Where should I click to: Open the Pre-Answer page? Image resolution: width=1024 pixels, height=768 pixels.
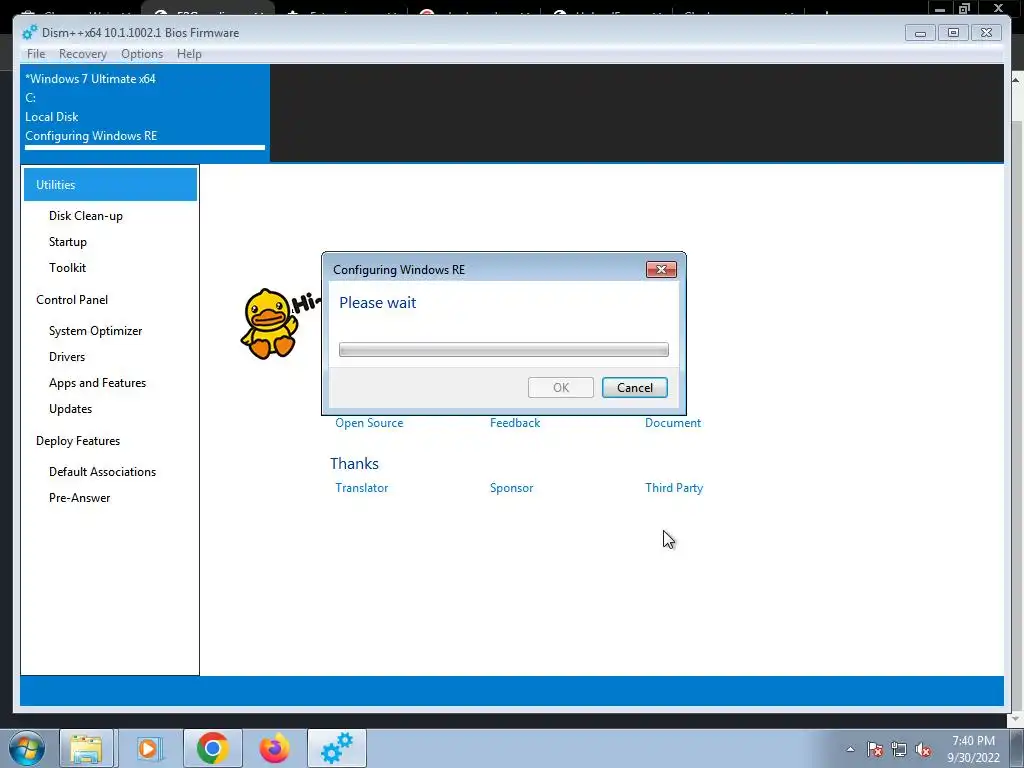tap(79, 498)
